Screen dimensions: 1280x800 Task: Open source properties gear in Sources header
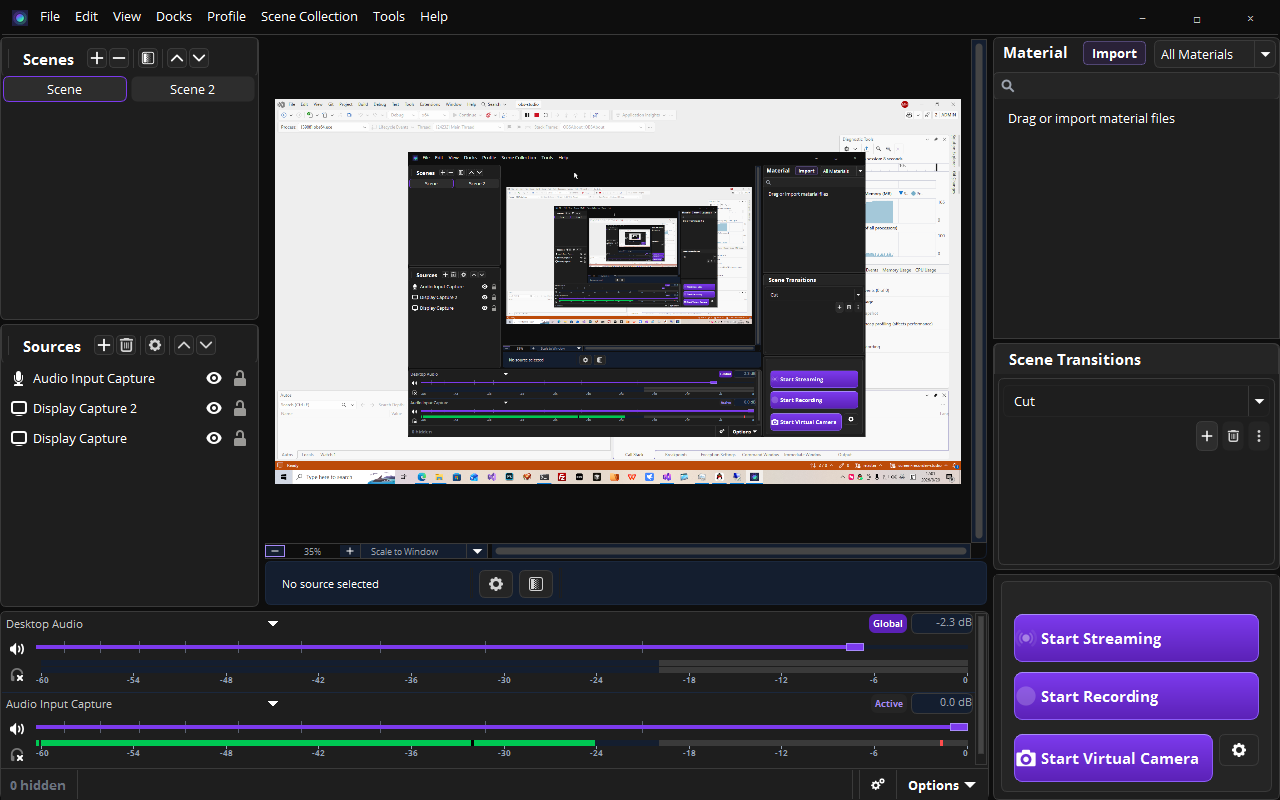(x=155, y=345)
